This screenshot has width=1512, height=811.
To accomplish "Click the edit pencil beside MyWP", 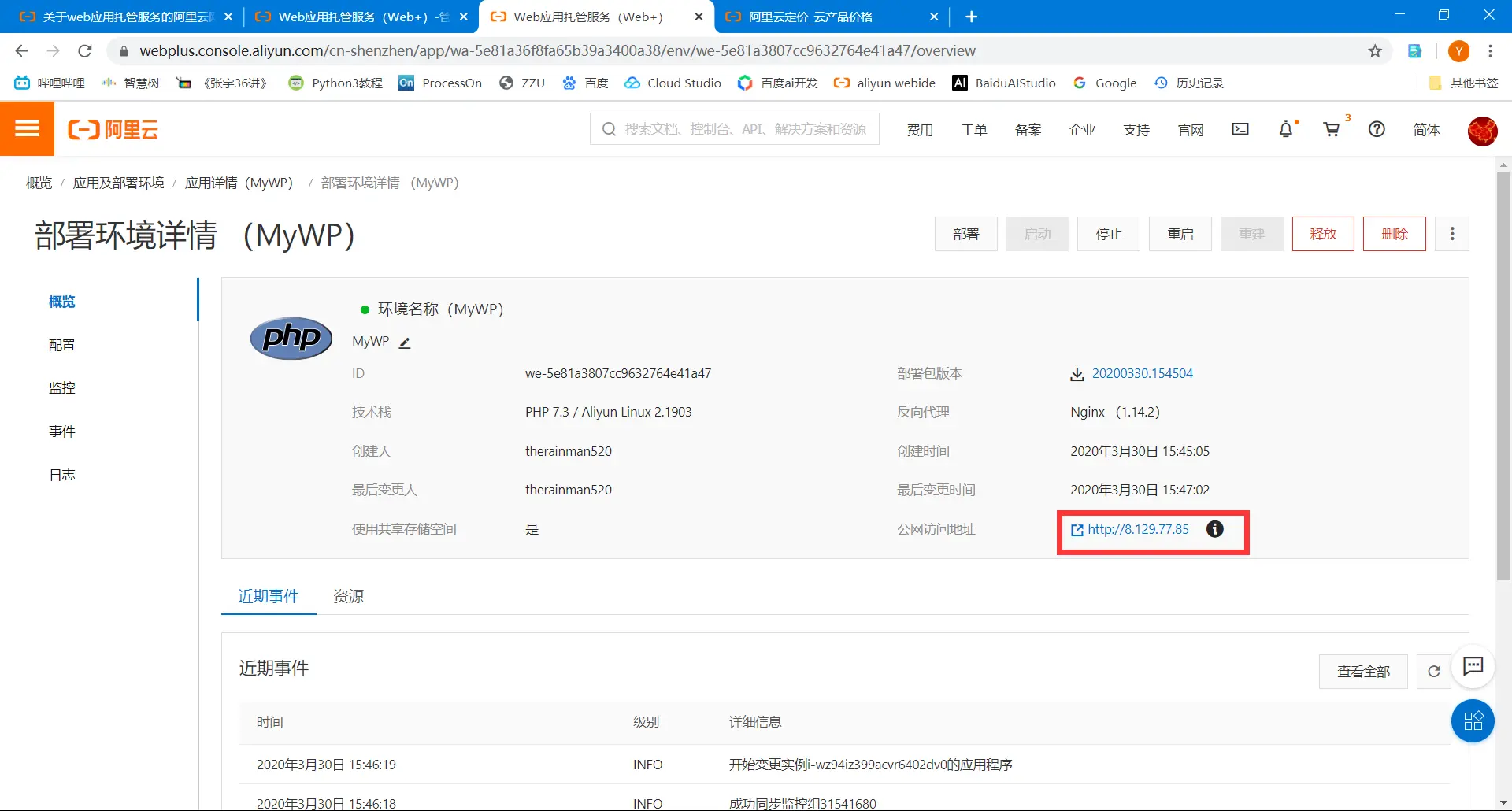I will (405, 343).
